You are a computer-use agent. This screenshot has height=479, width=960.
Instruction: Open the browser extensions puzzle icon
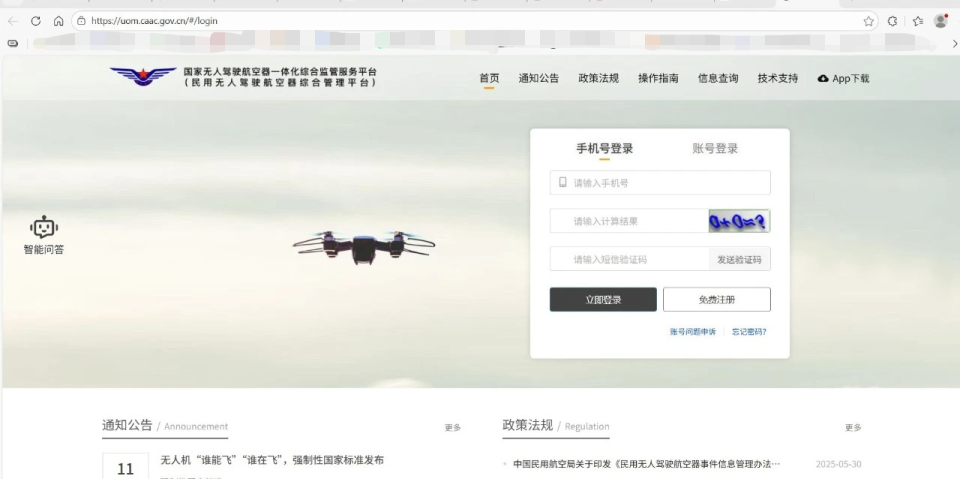(x=893, y=21)
